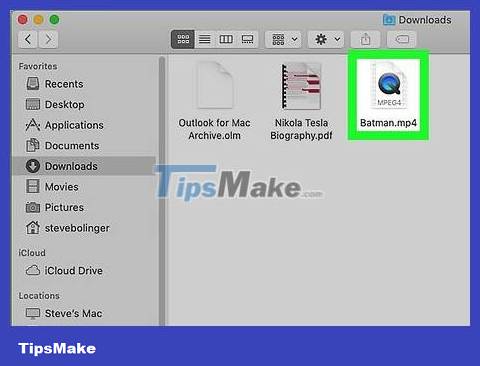This screenshot has height=366, width=480.
Task: Click the Movies filmstrip icon
Action: (x=33, y=186)
